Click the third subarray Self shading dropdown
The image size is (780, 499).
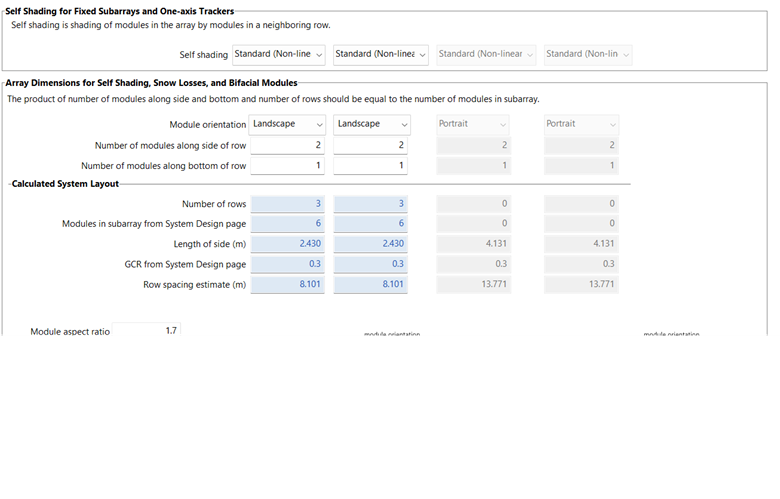point(486,54)
